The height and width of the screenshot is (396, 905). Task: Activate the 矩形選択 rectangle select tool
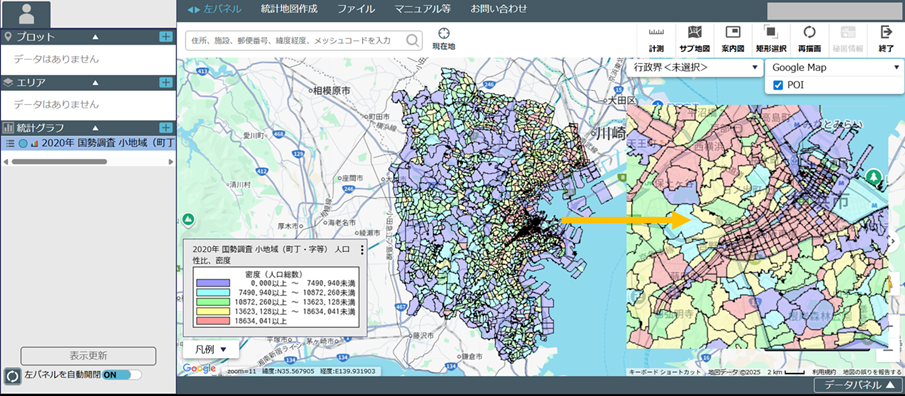(771, 39)
